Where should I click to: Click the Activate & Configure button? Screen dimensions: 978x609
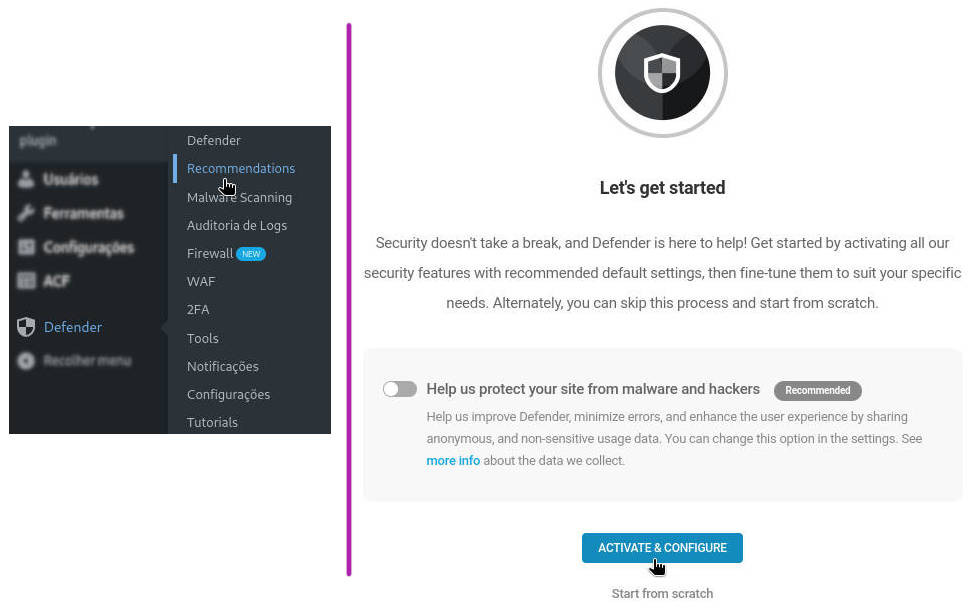coord(662,548)
